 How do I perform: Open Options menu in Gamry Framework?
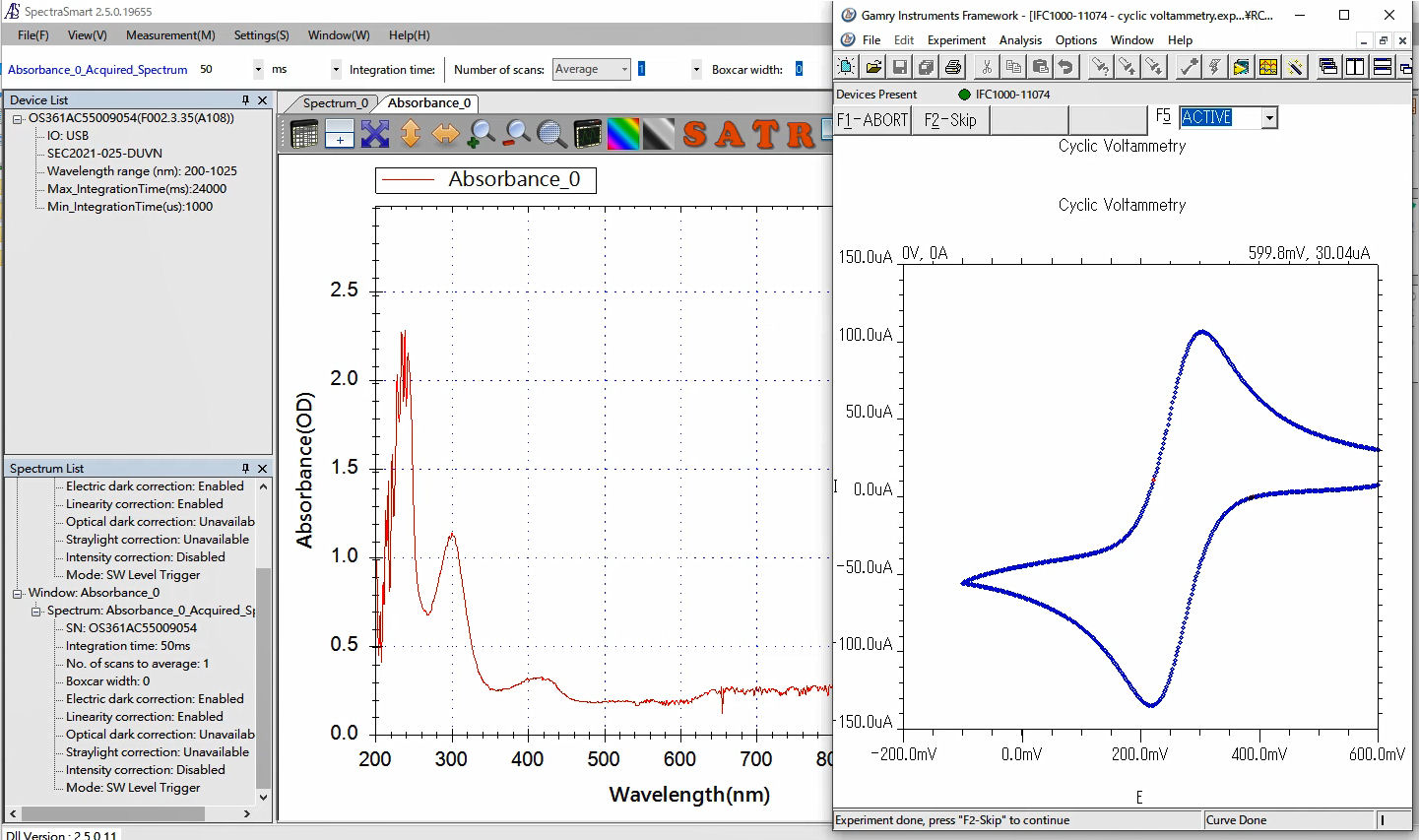[x=1075, y=40]
